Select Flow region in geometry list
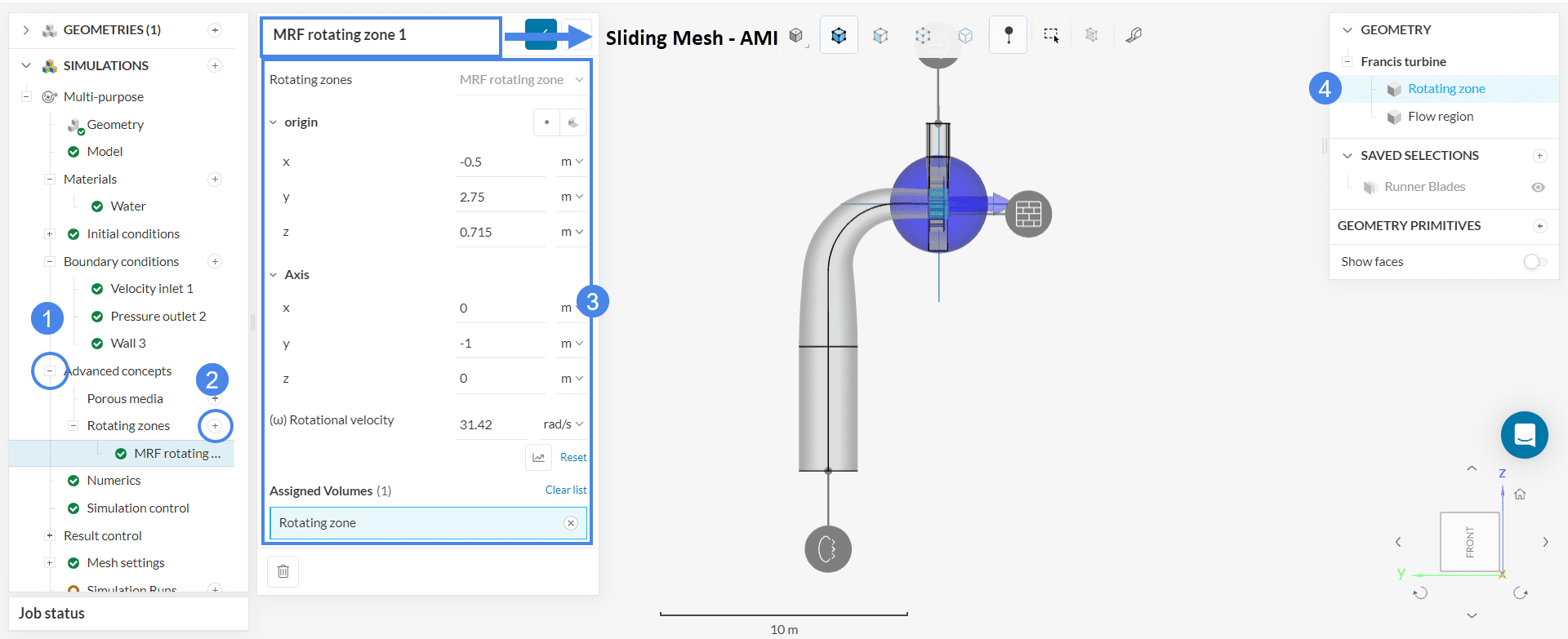Viewport: 1568px width, 639px height. [x=1440, y=117]
